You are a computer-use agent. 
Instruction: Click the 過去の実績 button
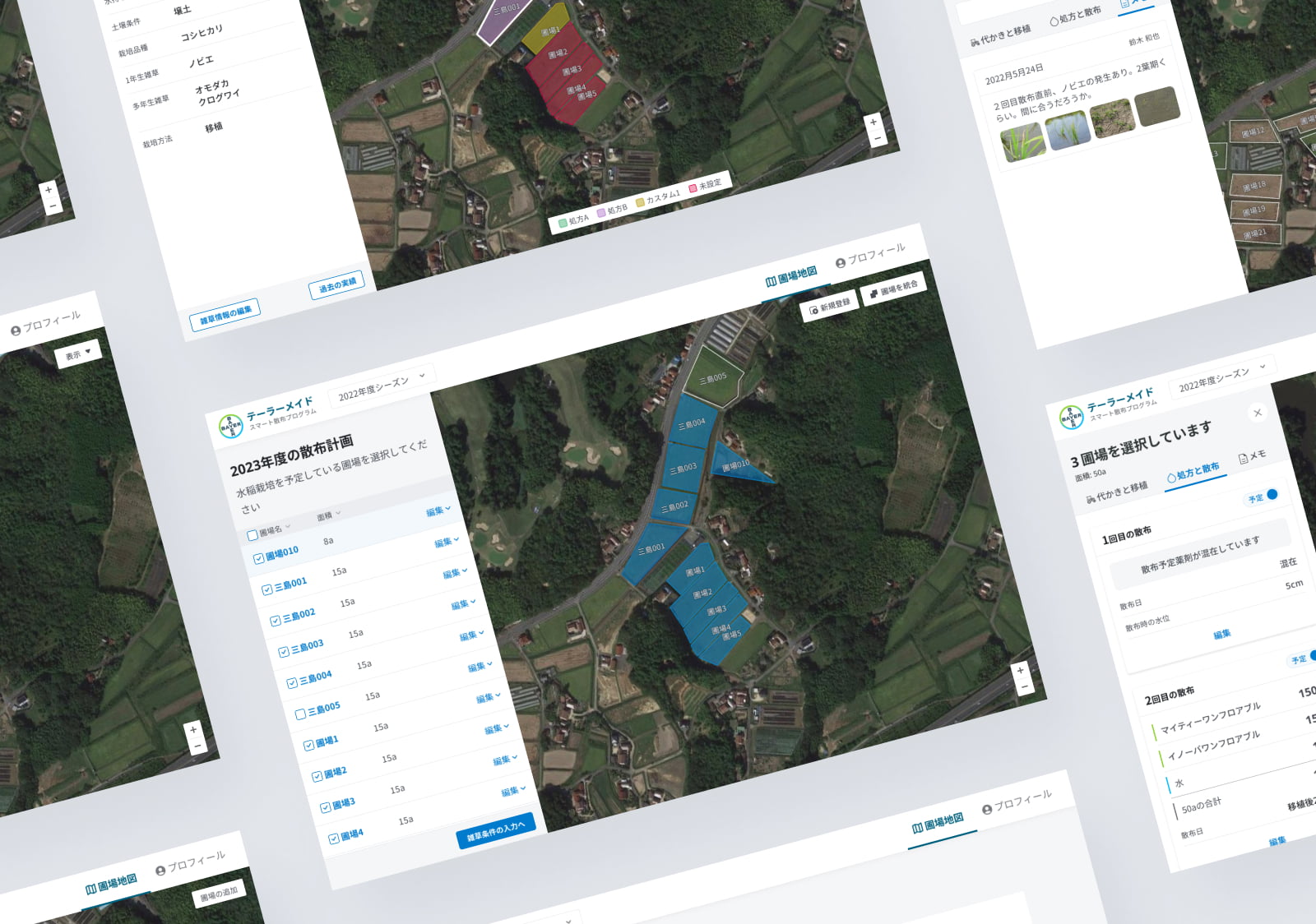pos(337,285)
